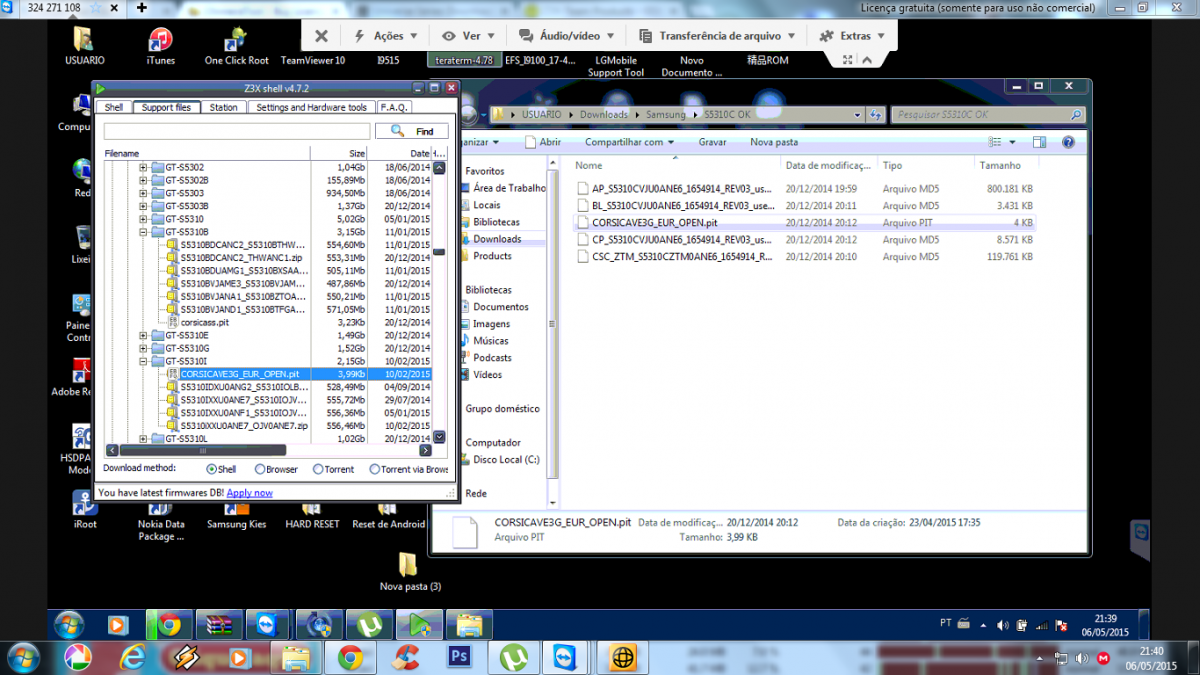Click the Internet Explorer icon in the outer taskbar
The width and height of the screenshot is (1200, 675).
coord(132,658)
